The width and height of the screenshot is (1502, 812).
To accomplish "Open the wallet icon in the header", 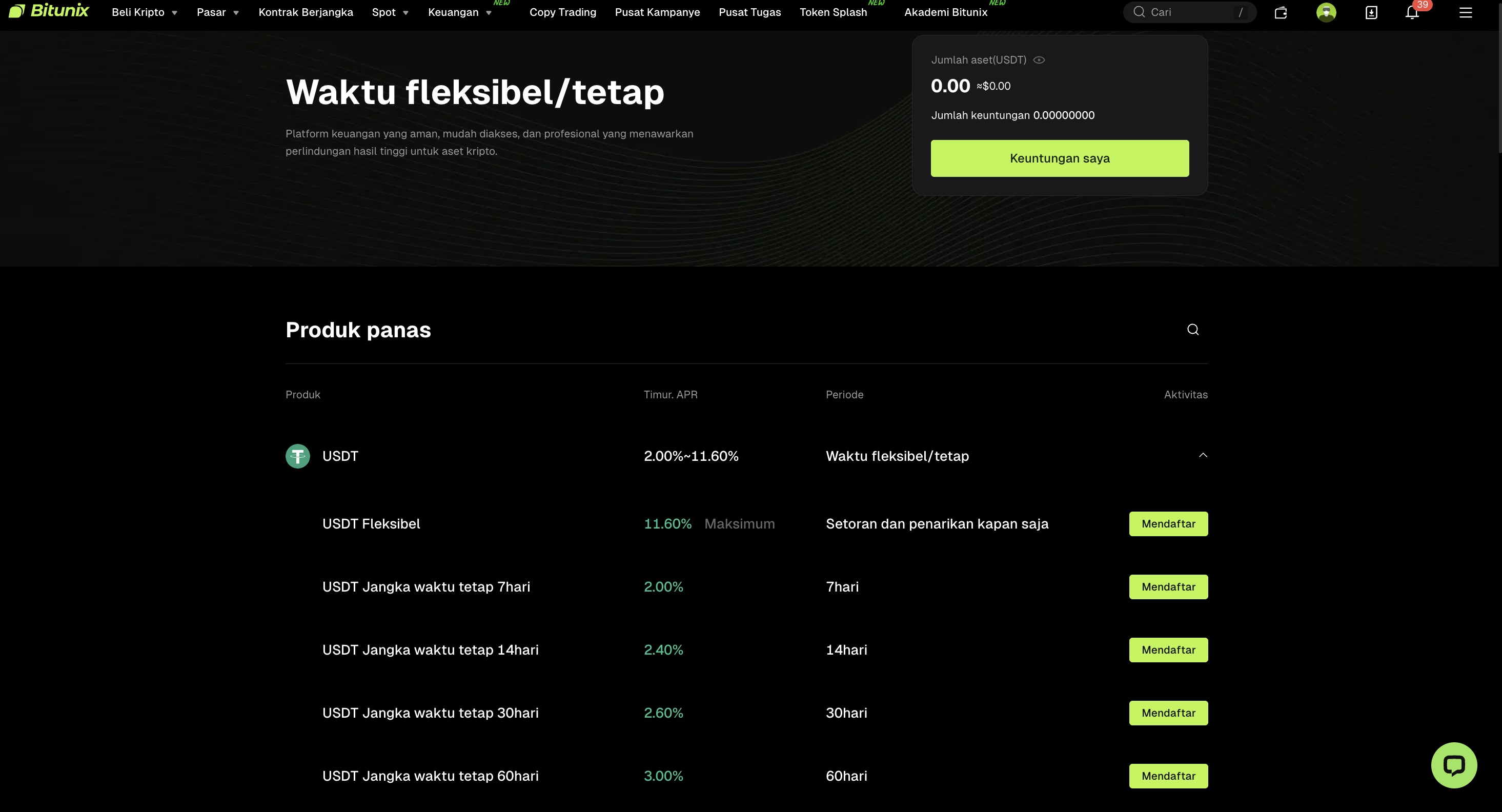I will 1281,12.
